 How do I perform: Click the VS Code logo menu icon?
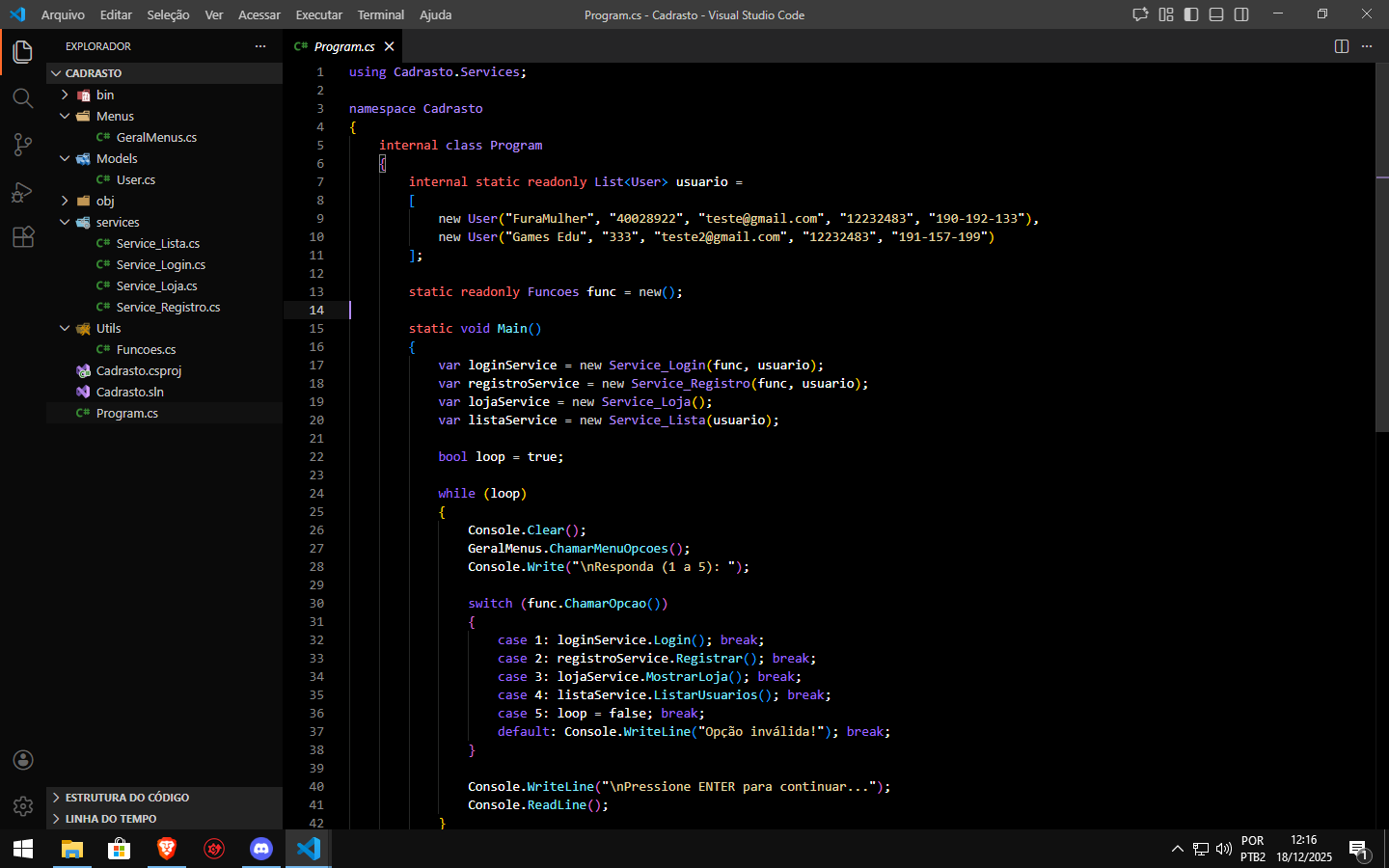(17, 14)
